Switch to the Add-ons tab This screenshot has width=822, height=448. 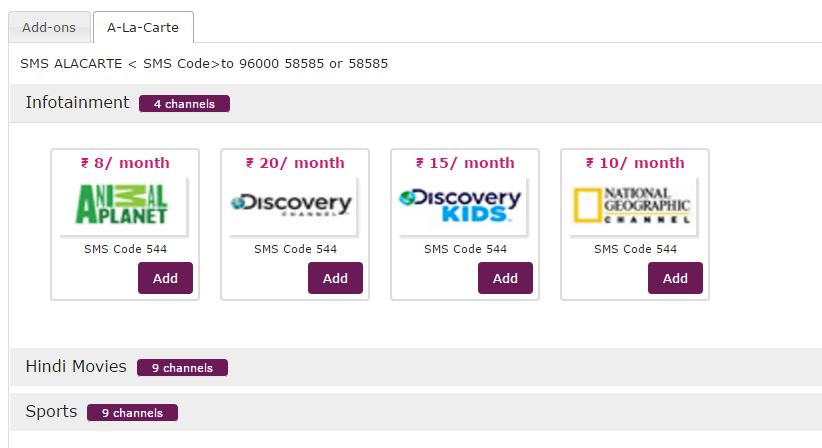pyautogui.click(x=49, y=27)
